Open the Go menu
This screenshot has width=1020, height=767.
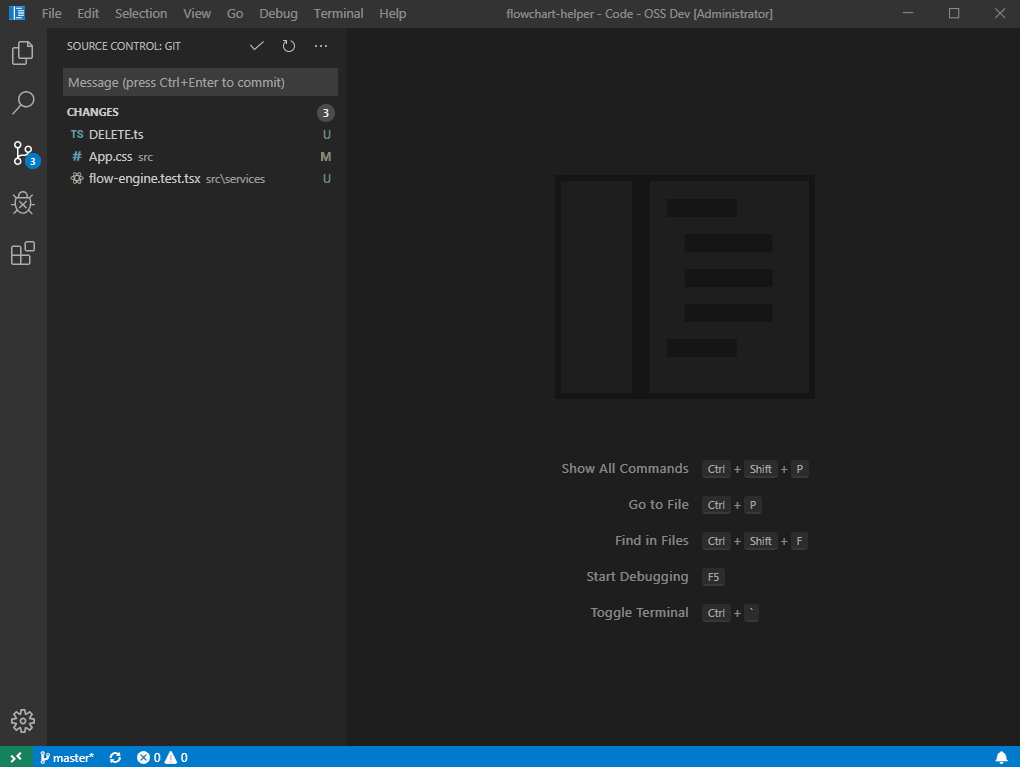235,13
